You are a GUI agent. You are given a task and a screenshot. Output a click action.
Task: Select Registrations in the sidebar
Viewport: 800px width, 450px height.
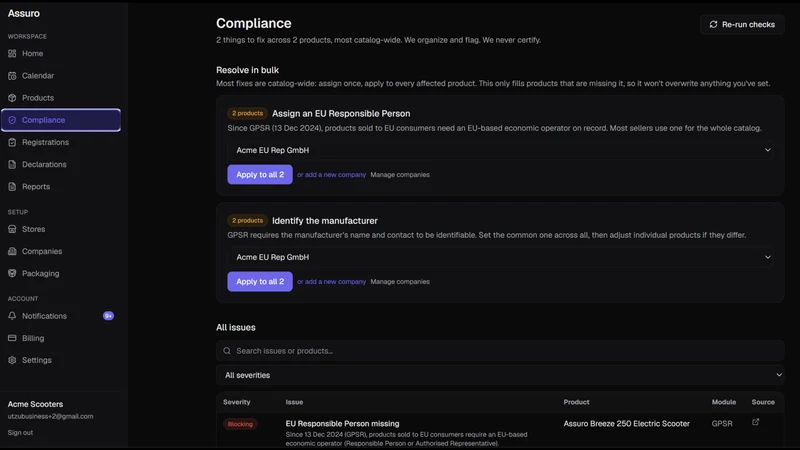click(x=61, y=142)
